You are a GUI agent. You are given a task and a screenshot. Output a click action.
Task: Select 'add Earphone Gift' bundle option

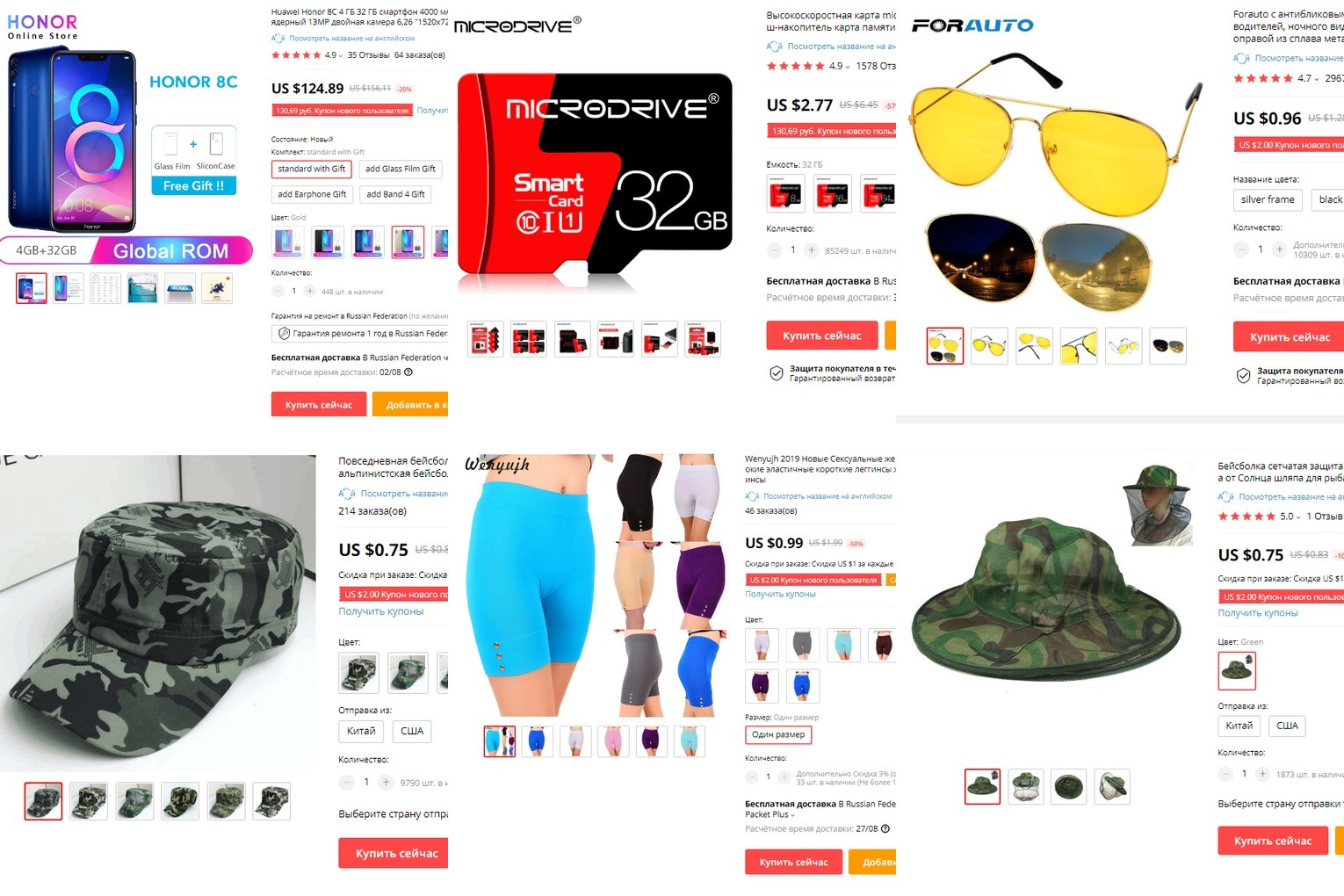click(x=312, y=194)
